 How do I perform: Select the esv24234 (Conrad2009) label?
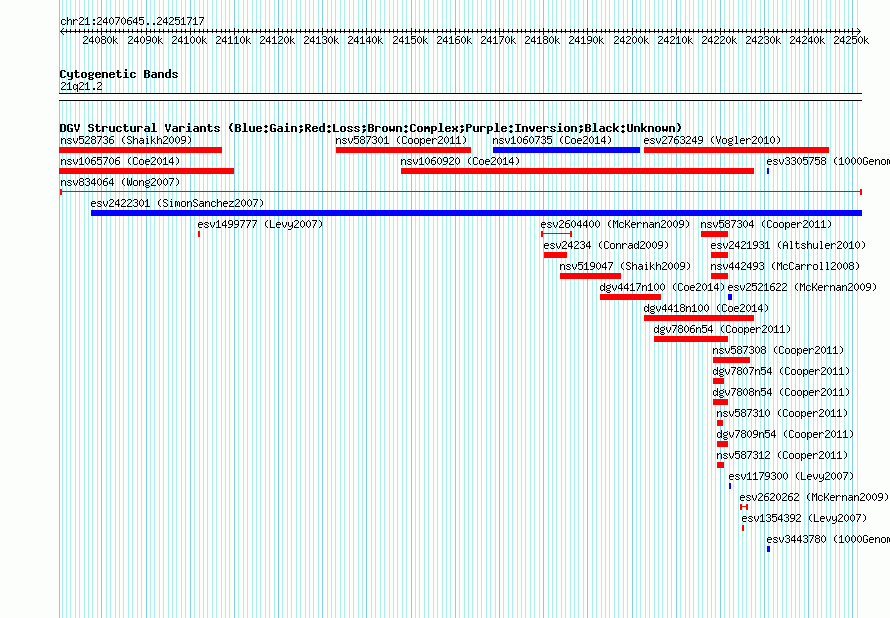[606, 245]
